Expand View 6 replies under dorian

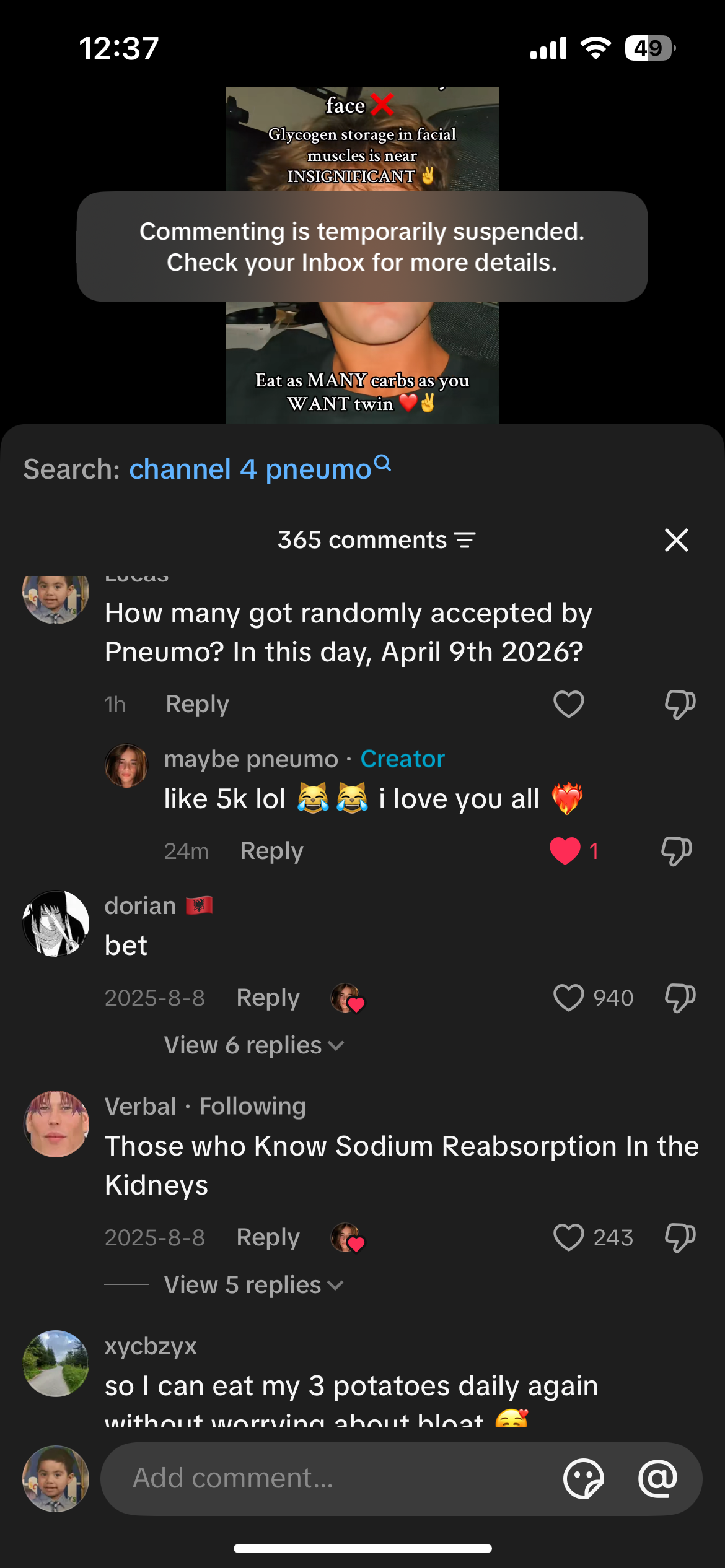pos(253,1045)
